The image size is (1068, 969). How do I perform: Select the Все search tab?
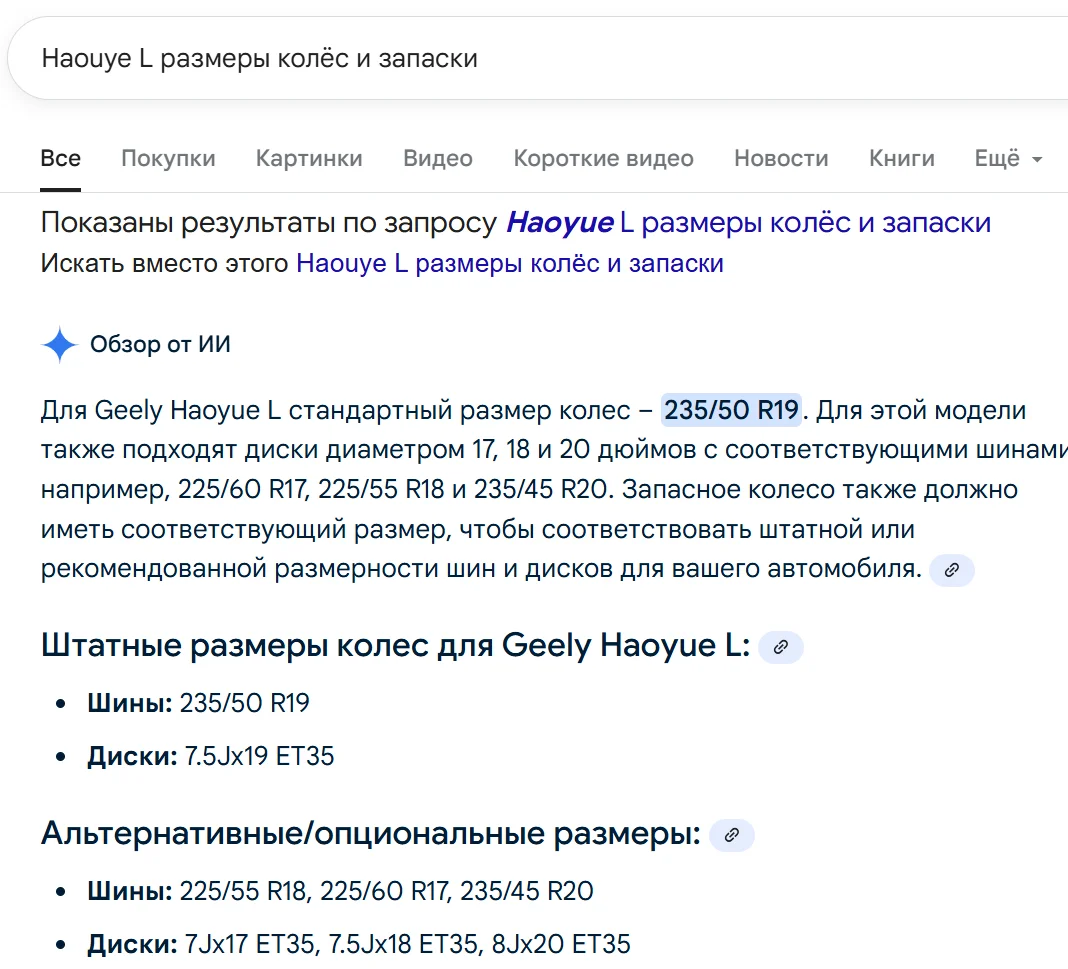[61, 158]
